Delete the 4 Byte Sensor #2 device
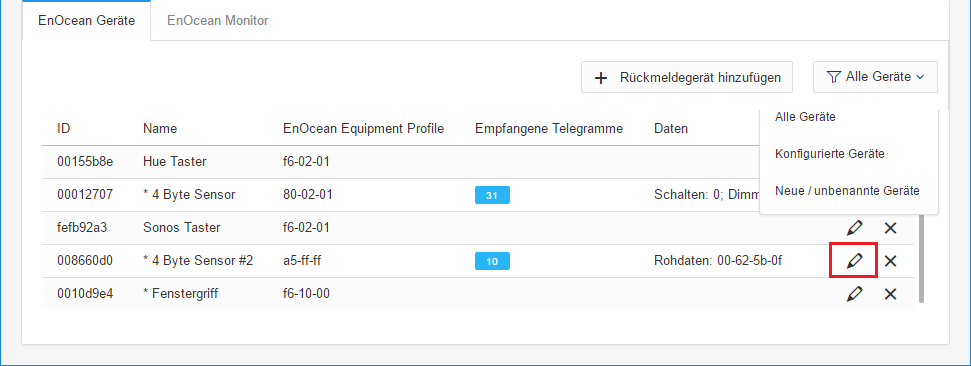 coord(890,261)
